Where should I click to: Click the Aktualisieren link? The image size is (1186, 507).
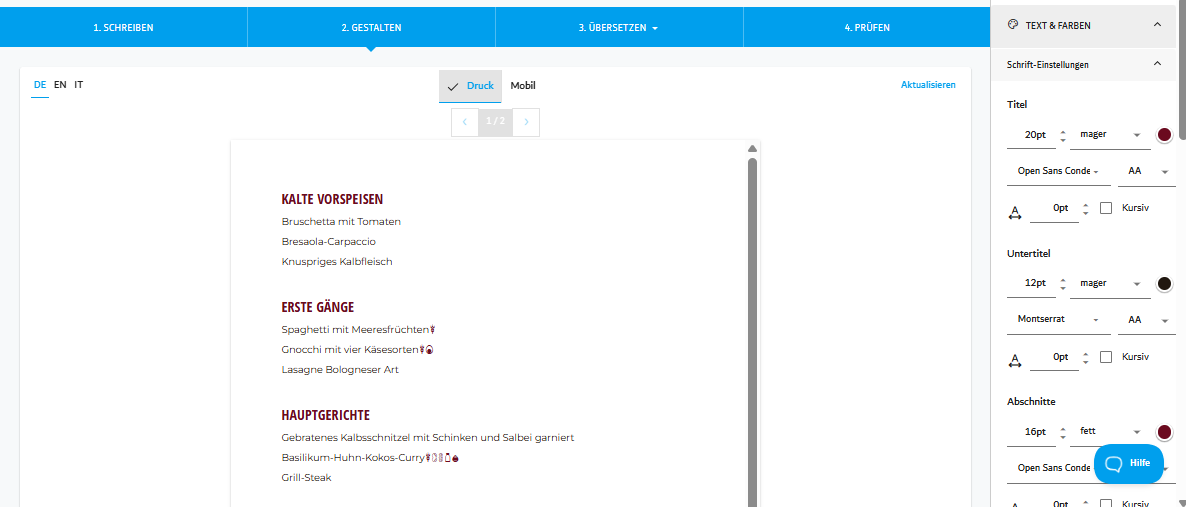(928, 85)
